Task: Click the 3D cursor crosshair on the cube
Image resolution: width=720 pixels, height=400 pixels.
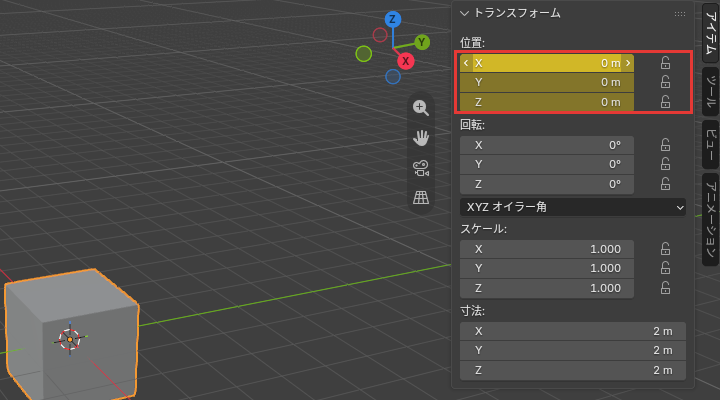Action: (70, 339)
